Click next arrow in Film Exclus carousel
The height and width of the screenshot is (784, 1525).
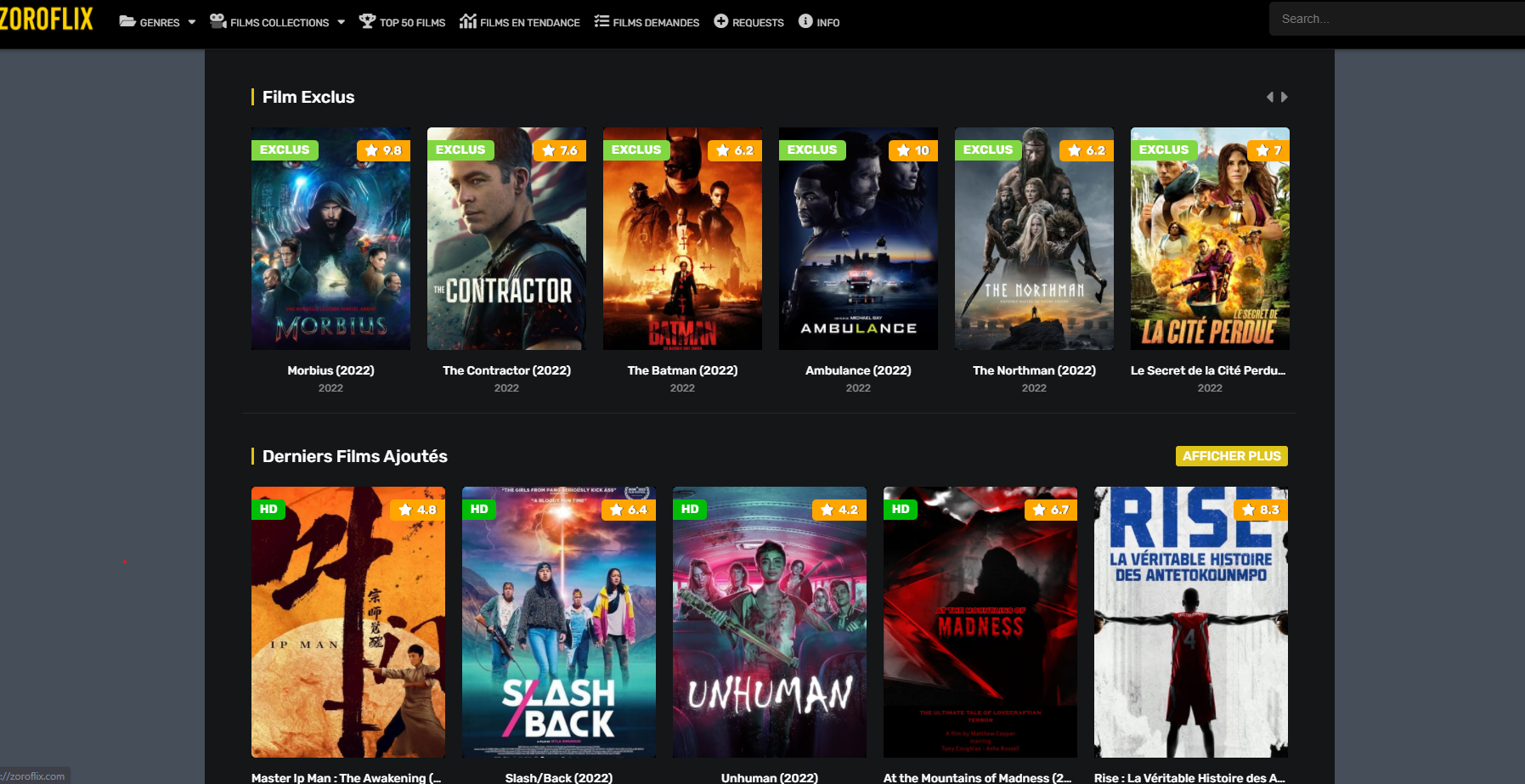[x=1285, y=97]
